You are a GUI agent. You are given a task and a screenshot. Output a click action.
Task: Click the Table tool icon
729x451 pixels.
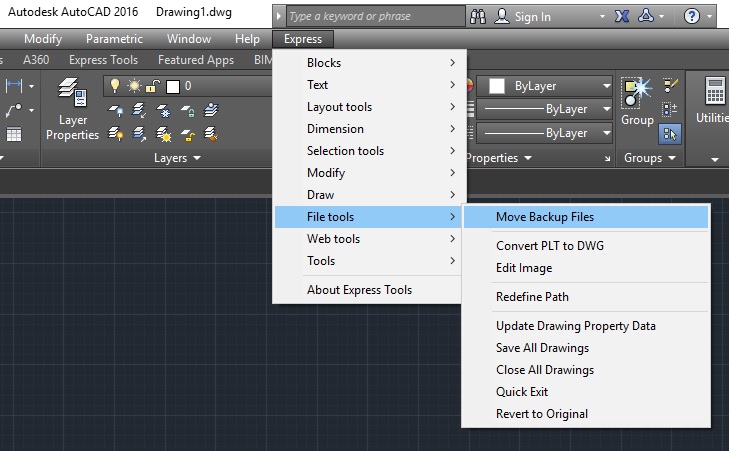[x=14, y=134]
